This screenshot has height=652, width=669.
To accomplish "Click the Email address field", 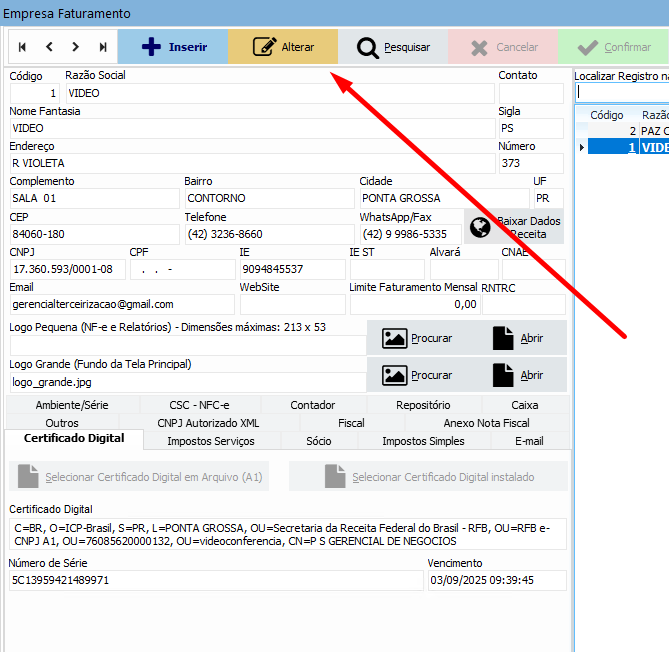I will coord(121,304).
